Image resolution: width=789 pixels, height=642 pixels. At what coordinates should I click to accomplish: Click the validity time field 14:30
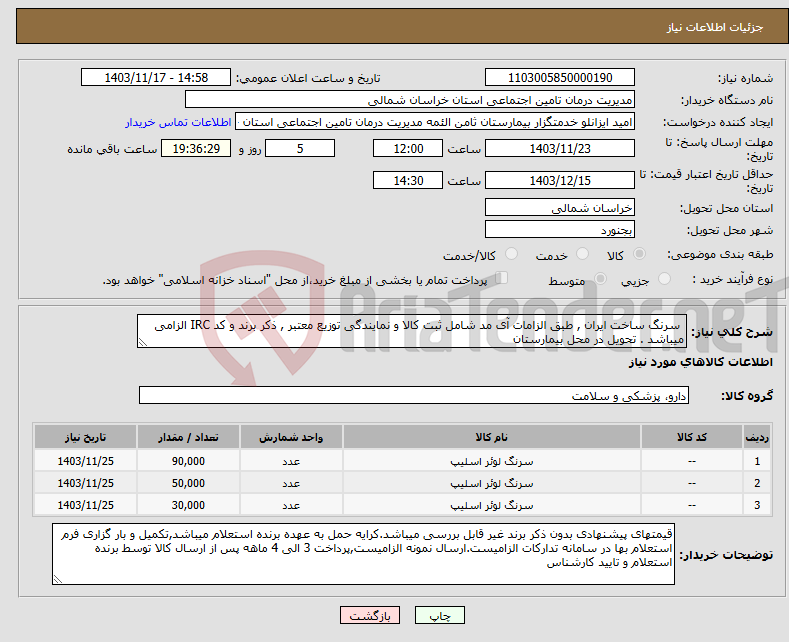pos(408,180)
